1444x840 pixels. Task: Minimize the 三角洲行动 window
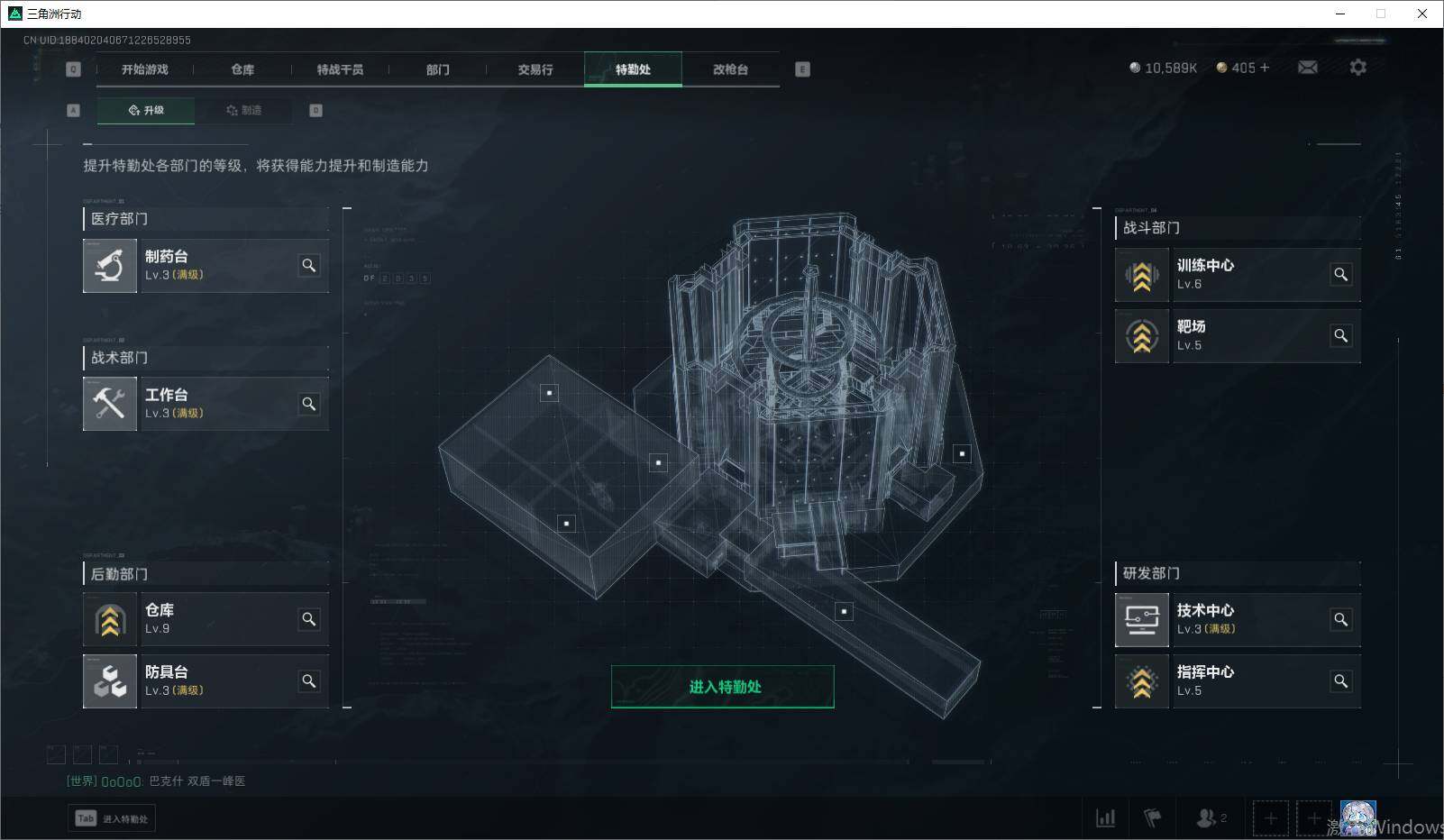pos(1340,14)
